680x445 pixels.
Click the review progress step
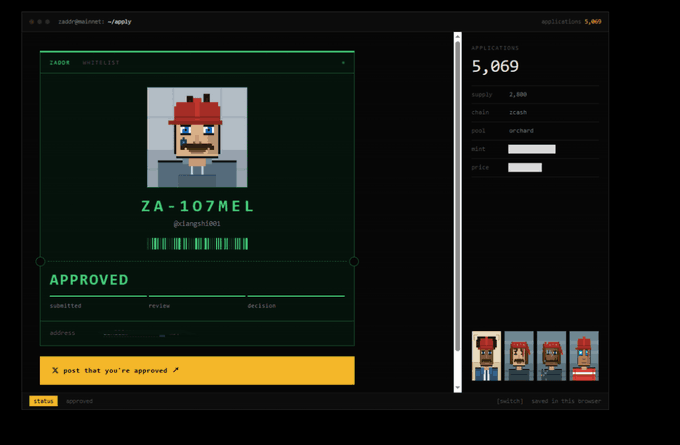159,306
